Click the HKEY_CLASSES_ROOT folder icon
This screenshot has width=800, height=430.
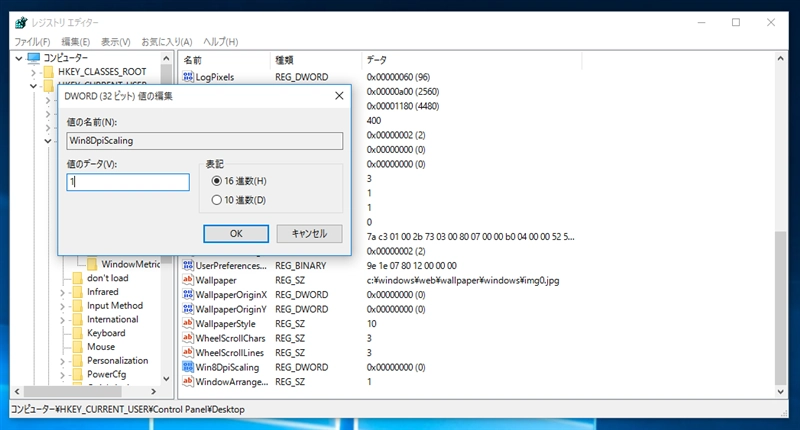[49, 71]
